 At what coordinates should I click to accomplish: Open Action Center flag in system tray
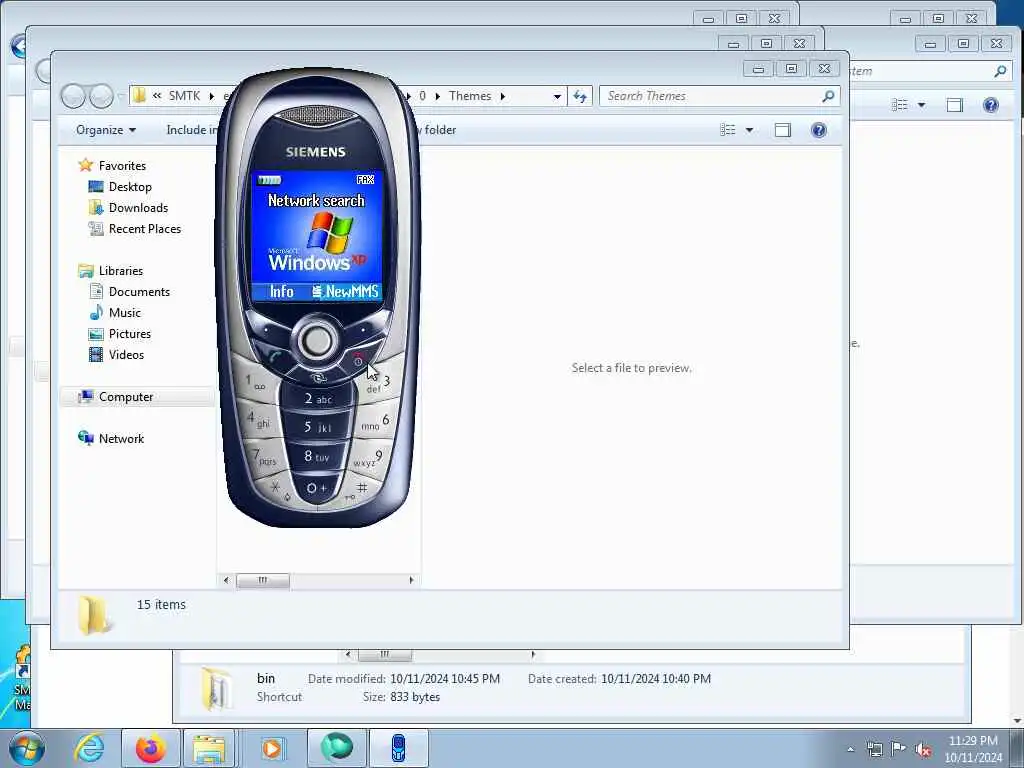(898, 750)
